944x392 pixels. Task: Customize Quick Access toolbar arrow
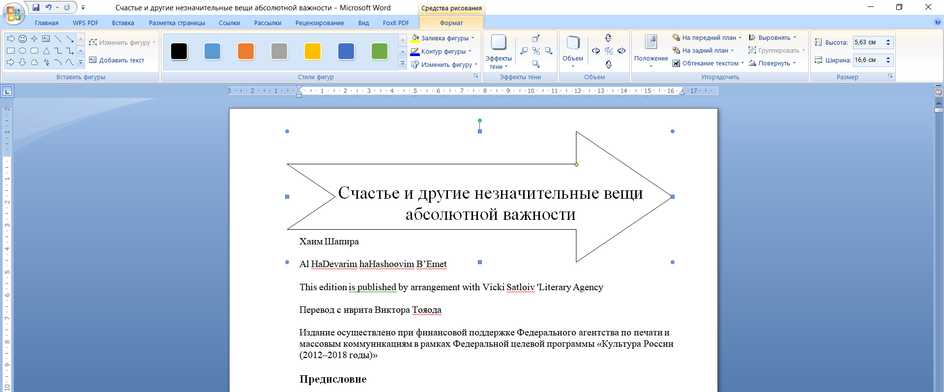pyautogui.click(x=82, y=8)
